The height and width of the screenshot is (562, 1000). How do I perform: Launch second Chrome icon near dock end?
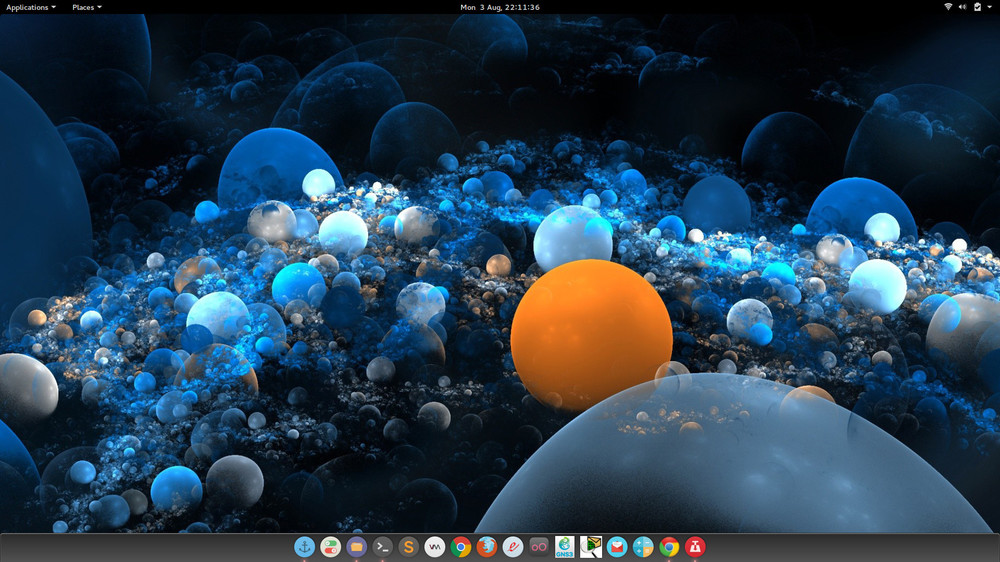click(x=669, y=547)
